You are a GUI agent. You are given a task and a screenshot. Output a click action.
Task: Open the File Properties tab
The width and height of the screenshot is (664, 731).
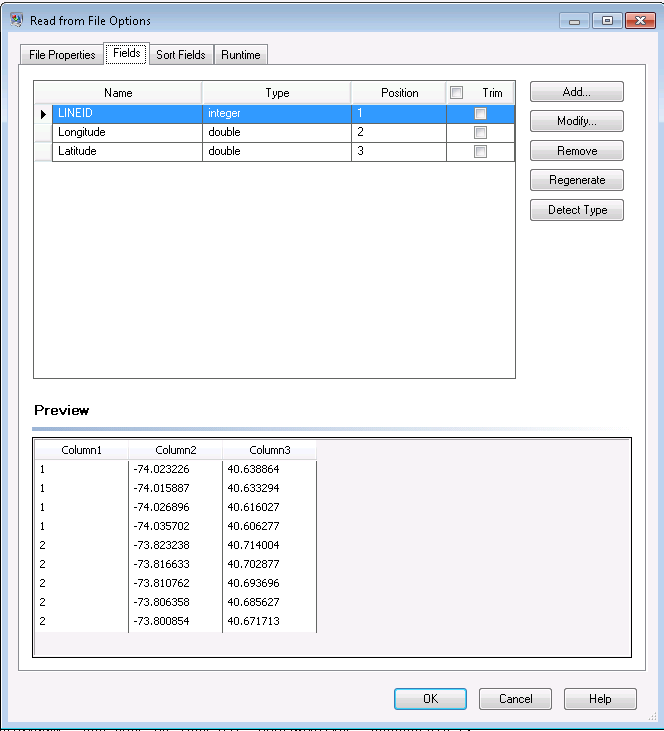[x=63, y=55]
